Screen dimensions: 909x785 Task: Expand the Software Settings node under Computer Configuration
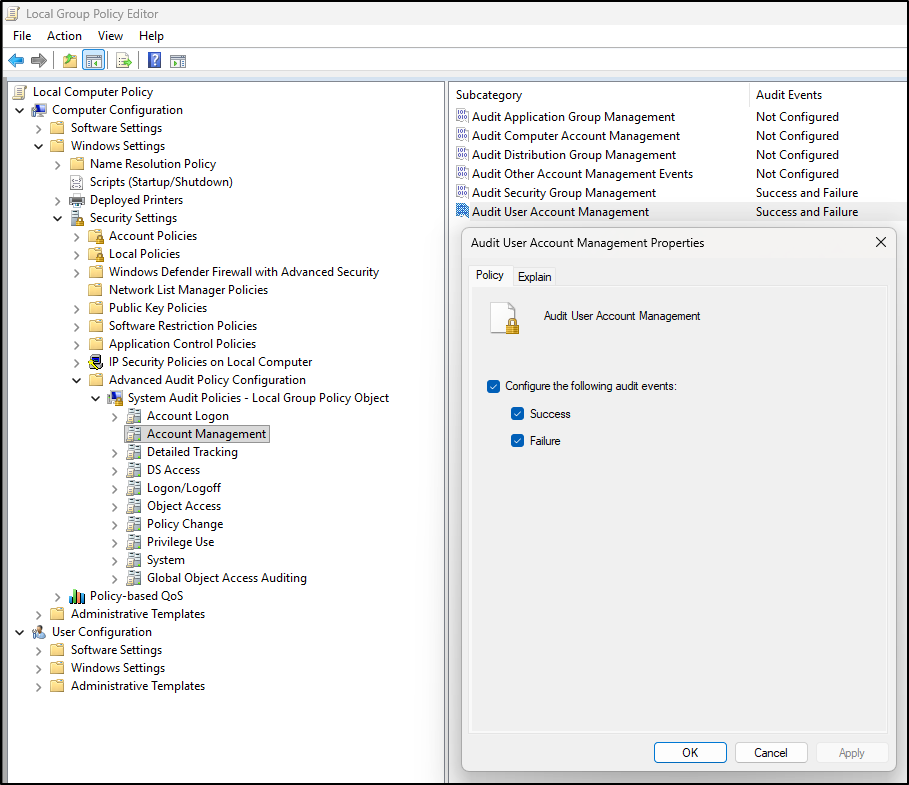coord(38,129)
